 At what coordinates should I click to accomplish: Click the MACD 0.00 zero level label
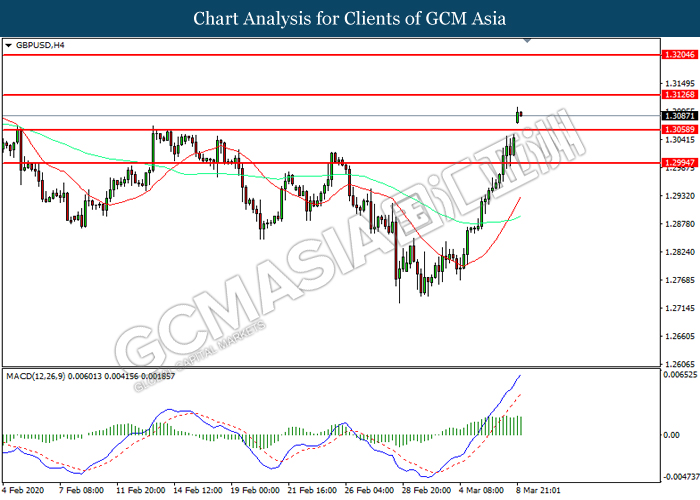point(671,435)
